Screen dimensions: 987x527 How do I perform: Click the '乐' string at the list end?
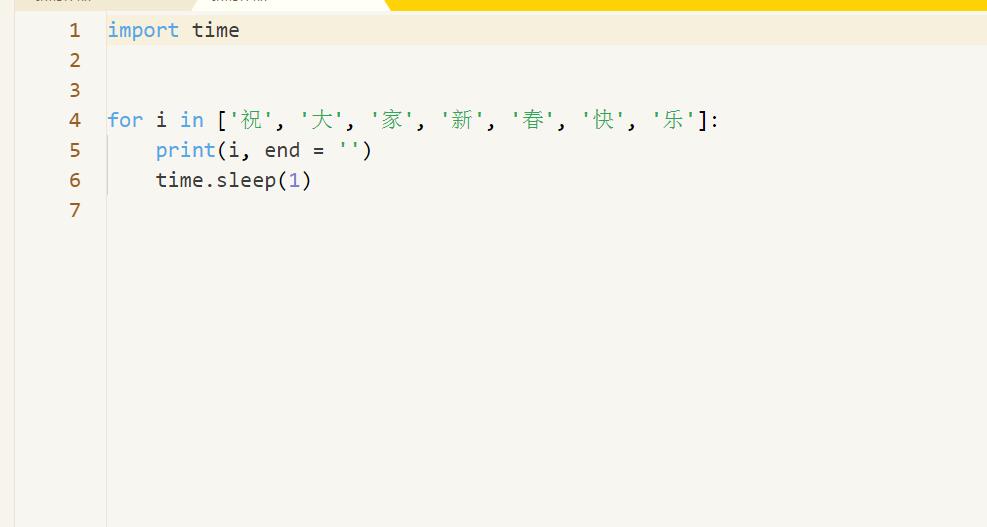point(674,120)
